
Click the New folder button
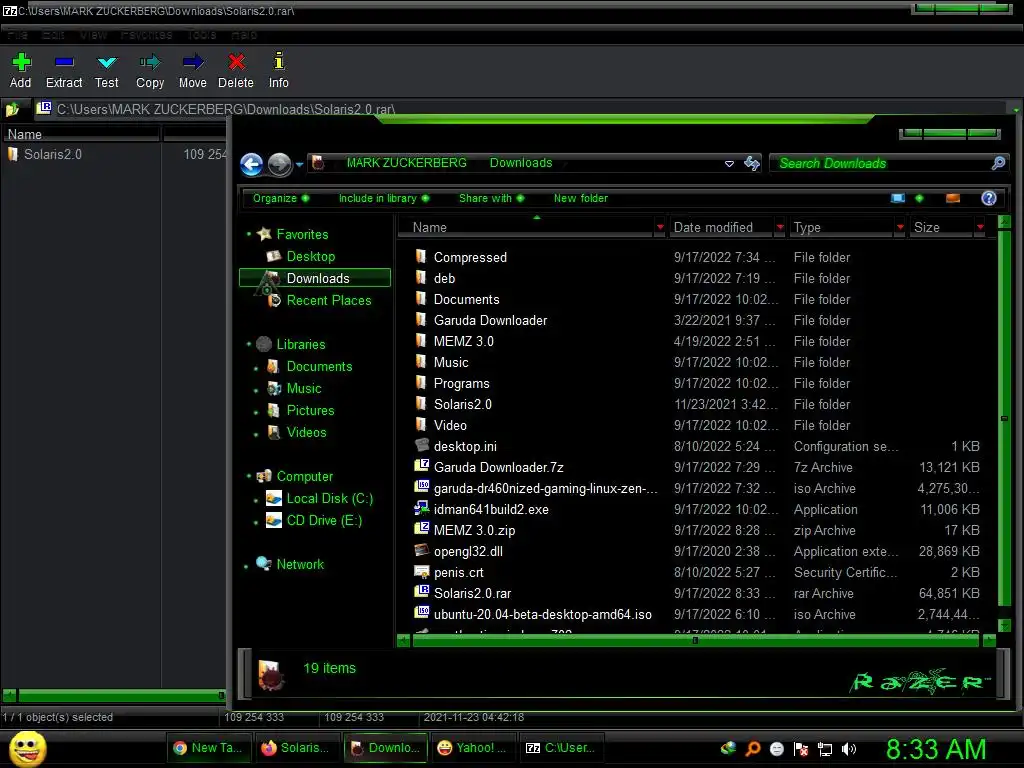pyautogui.click(x=581, y=199)
